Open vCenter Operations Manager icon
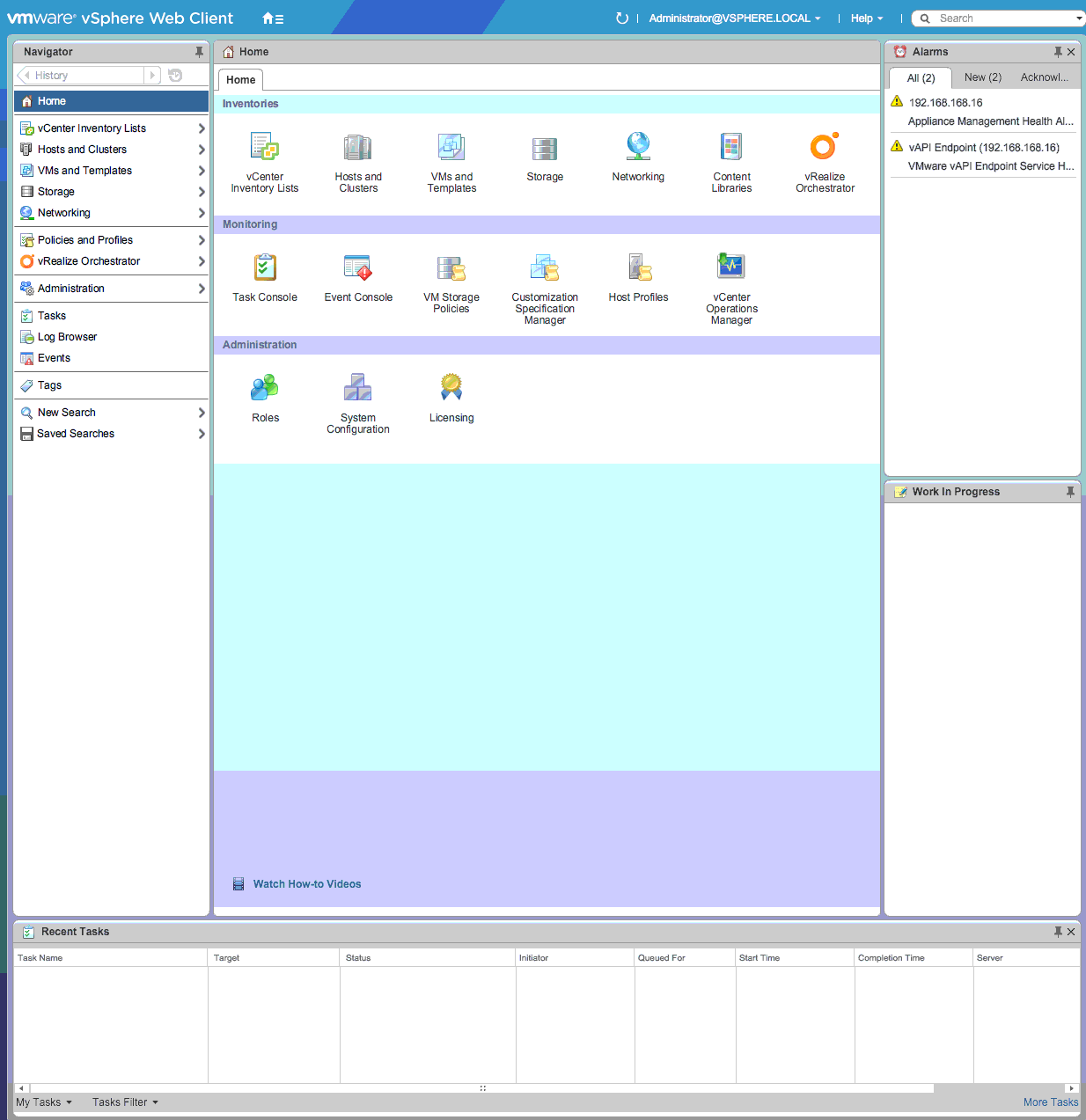The height and width of the screenshot is (1120, 1086). (x=731, y=268)
